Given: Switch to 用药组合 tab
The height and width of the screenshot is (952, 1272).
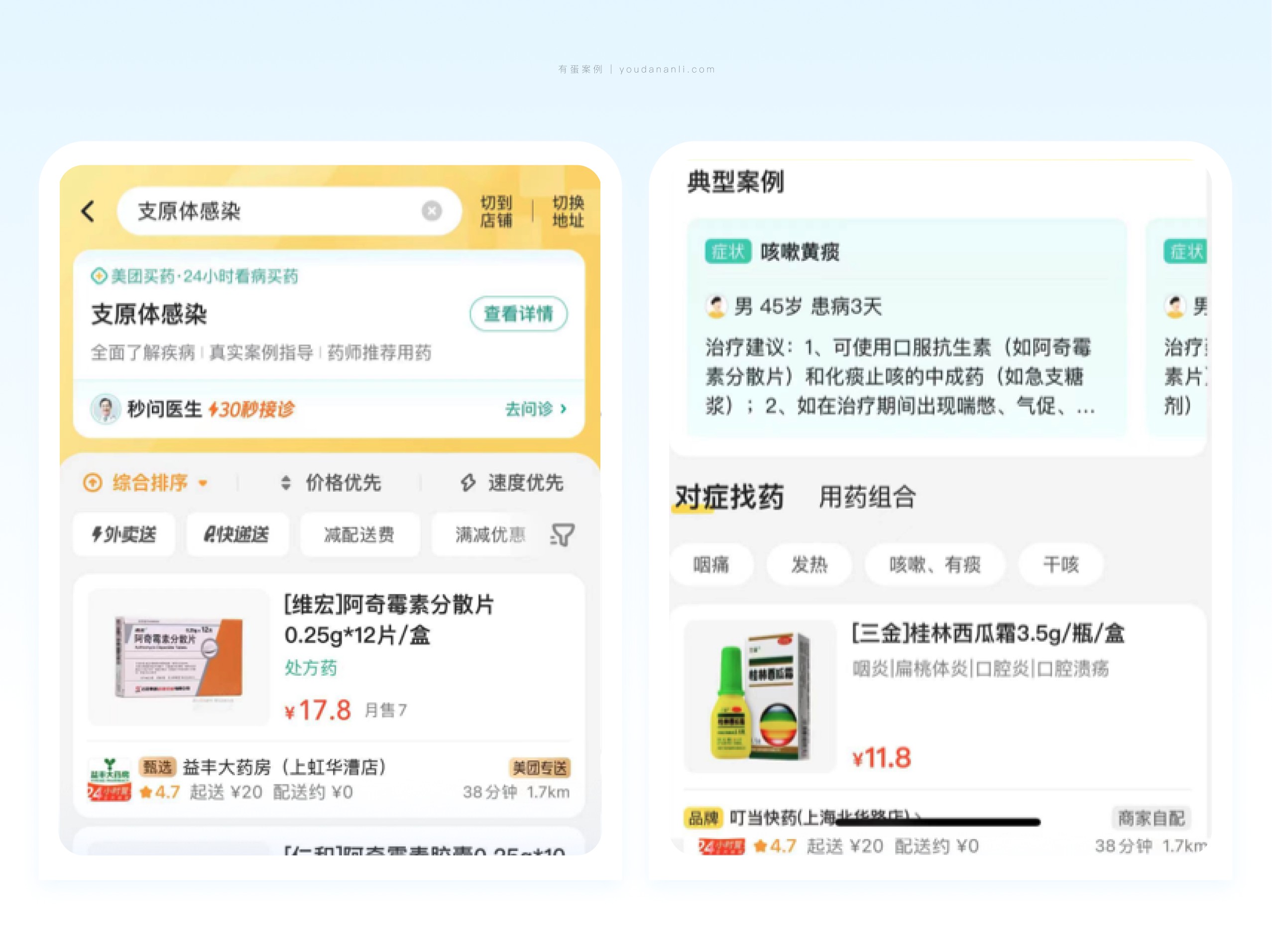Looking at the screenshot, I should pos(867,497).
